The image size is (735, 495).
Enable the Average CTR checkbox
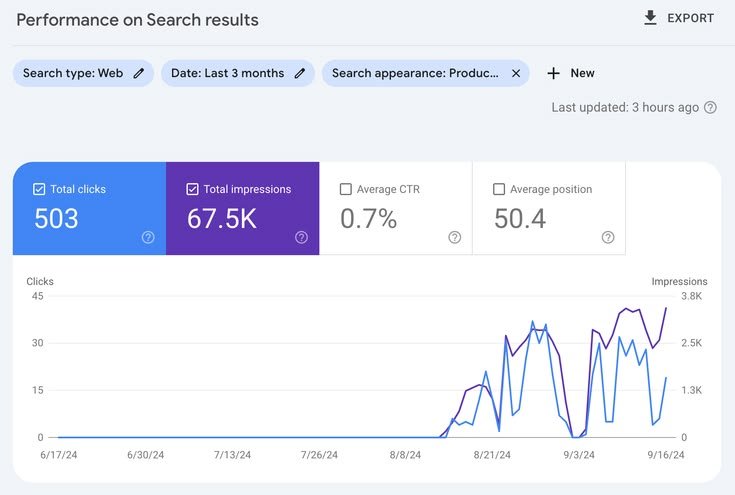pos(345,189)
